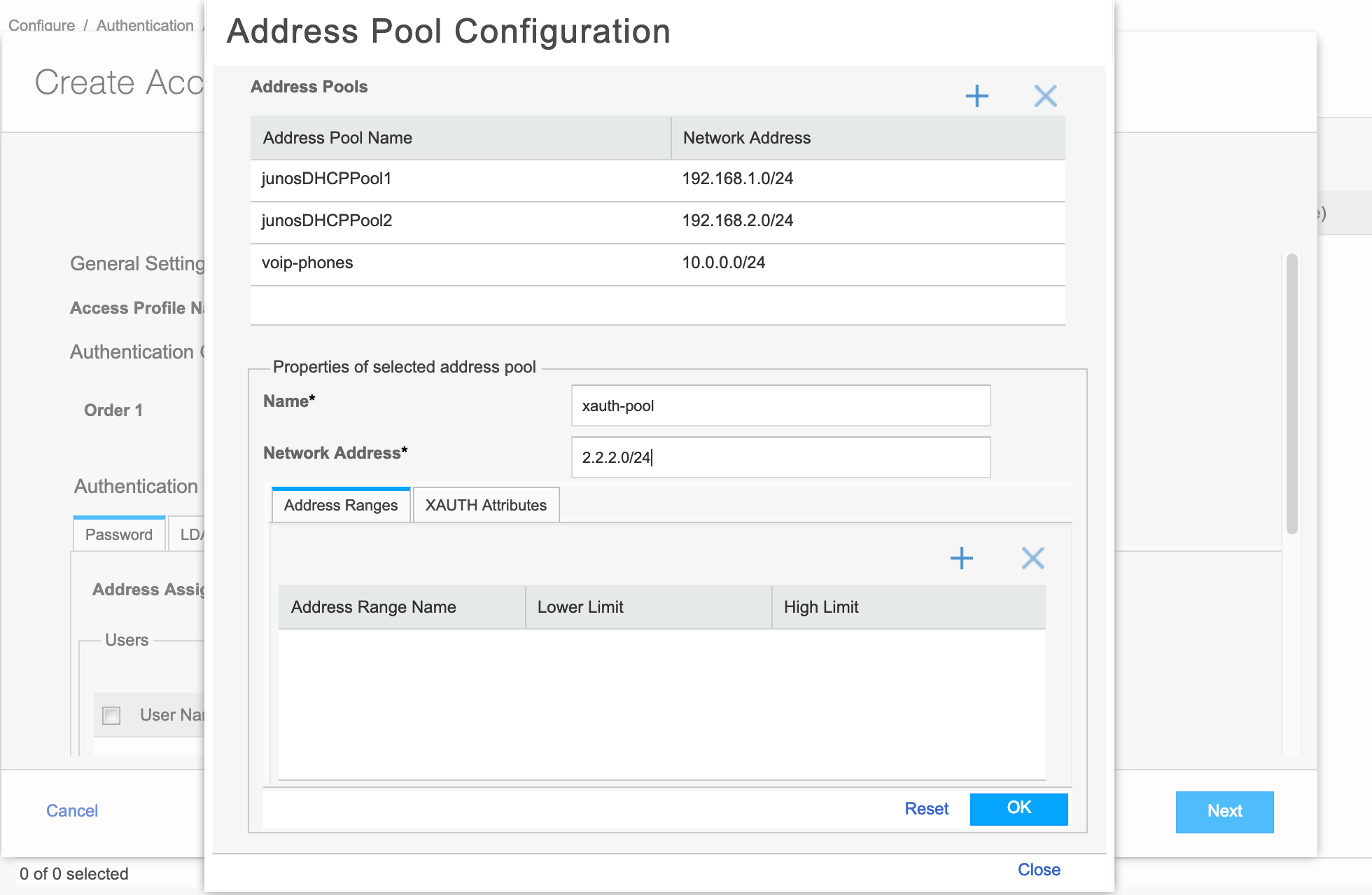The image size is (1372, 895).
Task: Select the Password authentication tab
Action: [118, 534]
